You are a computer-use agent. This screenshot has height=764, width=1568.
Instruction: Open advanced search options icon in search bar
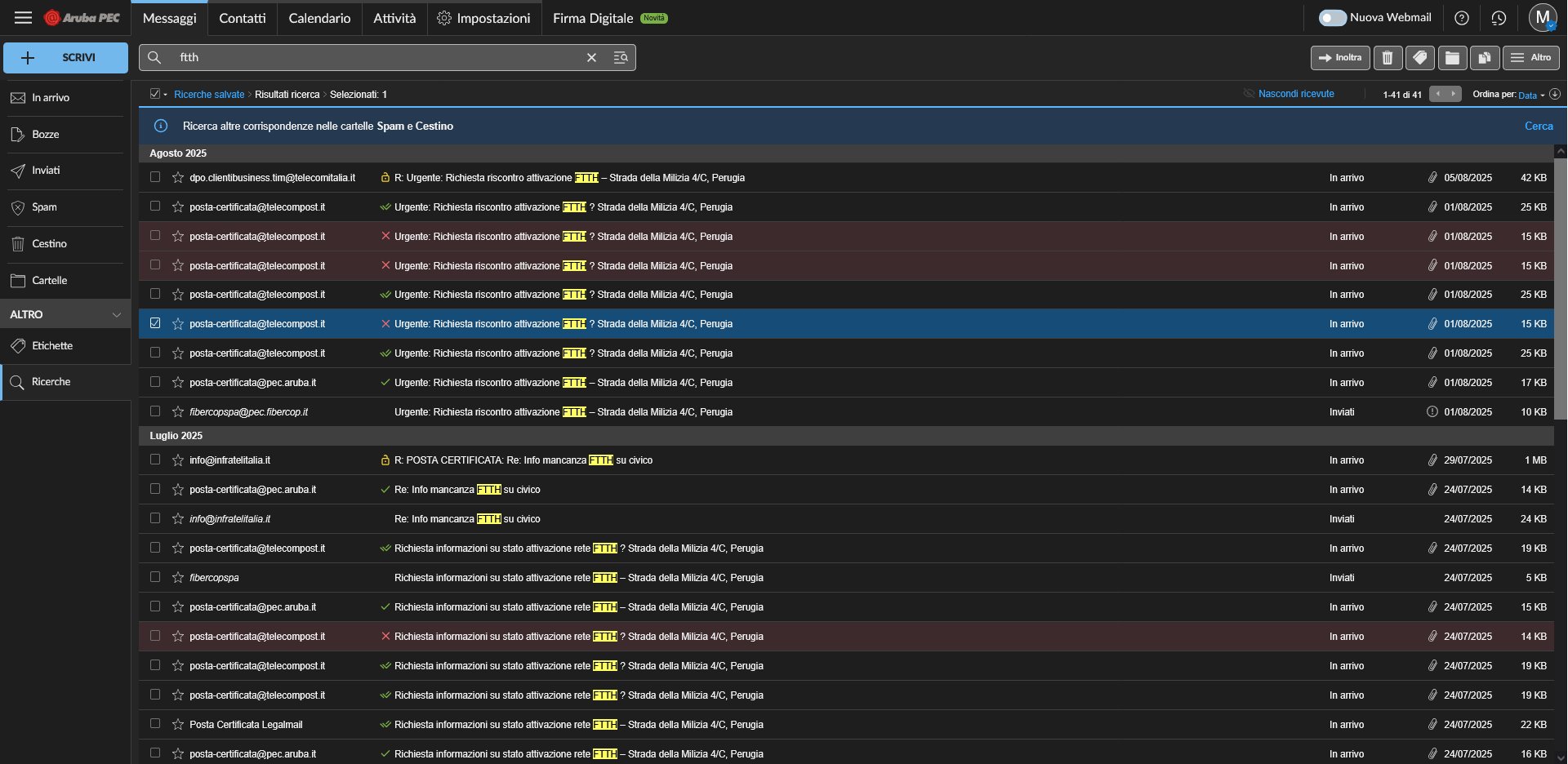tap(621, 58)
